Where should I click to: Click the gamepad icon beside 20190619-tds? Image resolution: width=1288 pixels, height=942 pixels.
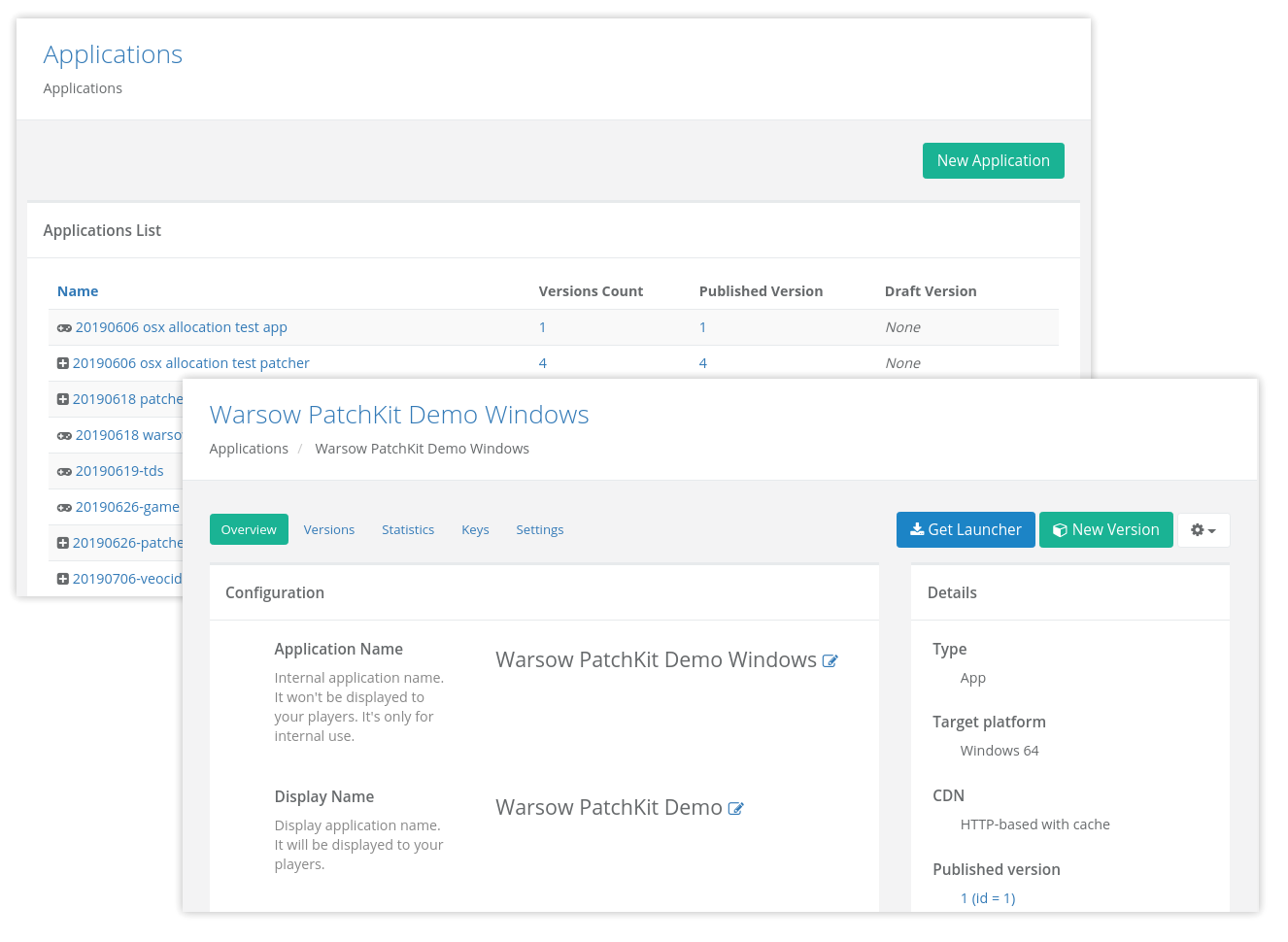[x=64, y=470]
